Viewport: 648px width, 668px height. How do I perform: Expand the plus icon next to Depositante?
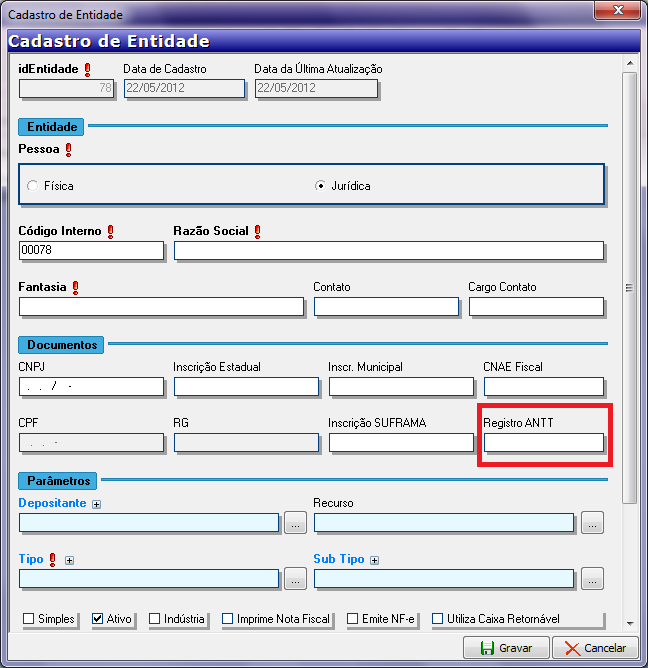pyautogui.click(x=97, y=504)
